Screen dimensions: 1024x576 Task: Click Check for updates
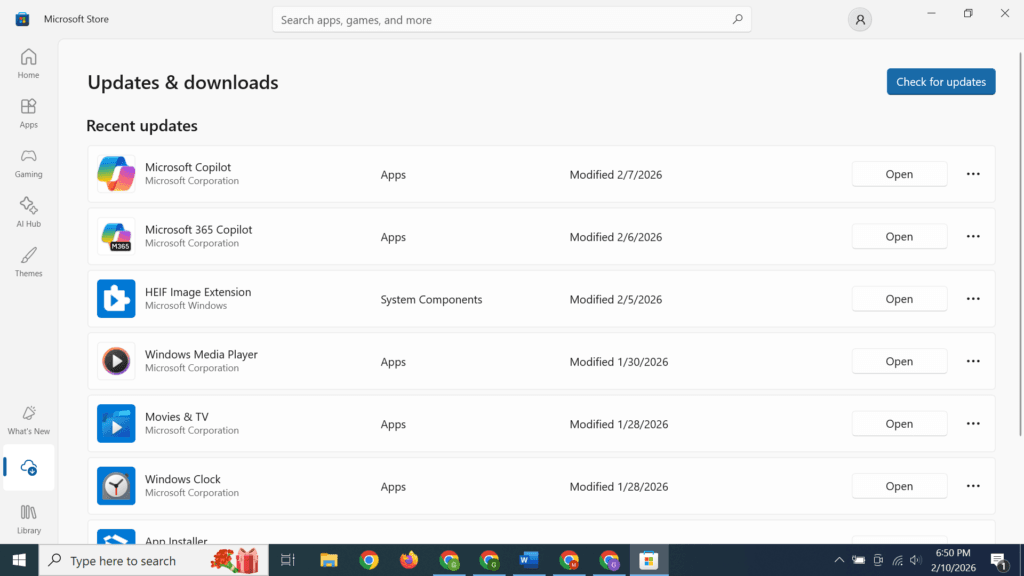940,81
